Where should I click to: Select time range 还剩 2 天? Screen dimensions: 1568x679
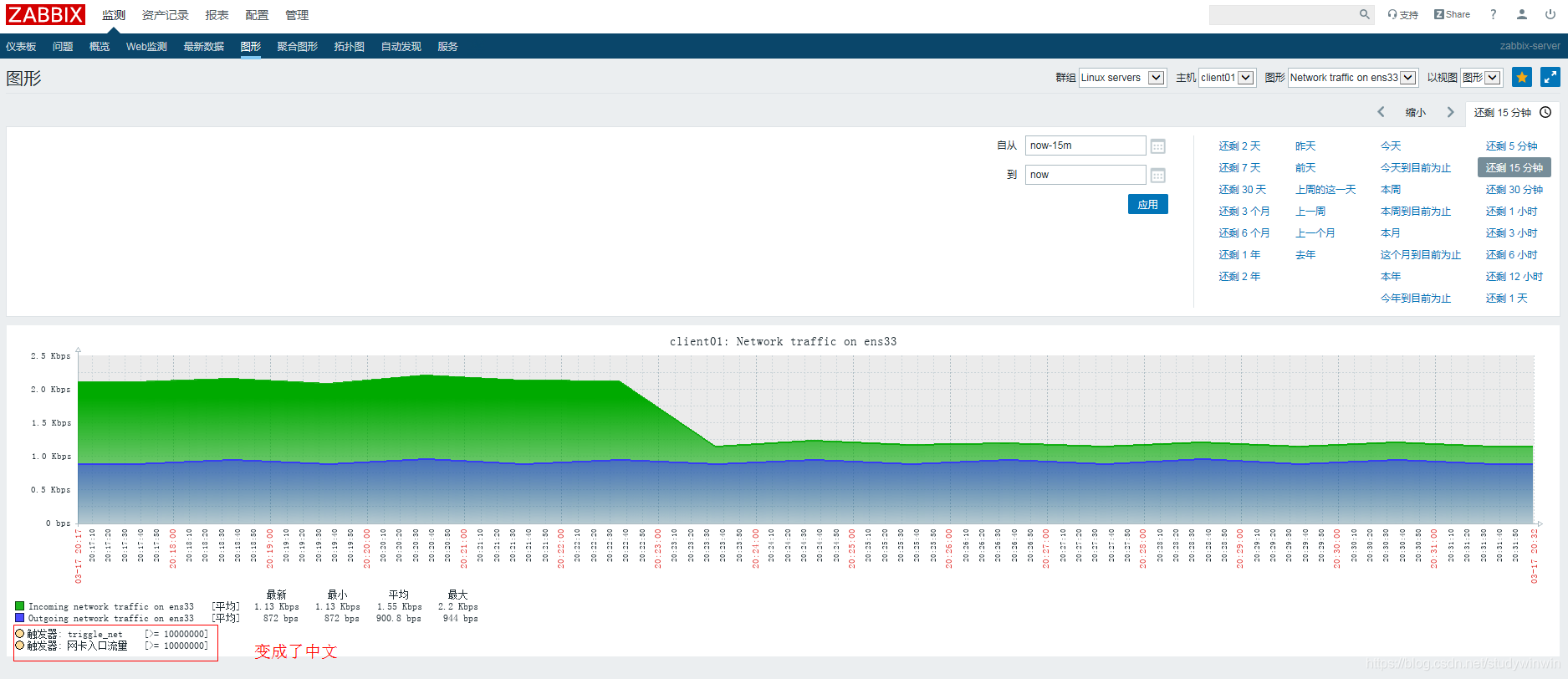pos(1239,145)
